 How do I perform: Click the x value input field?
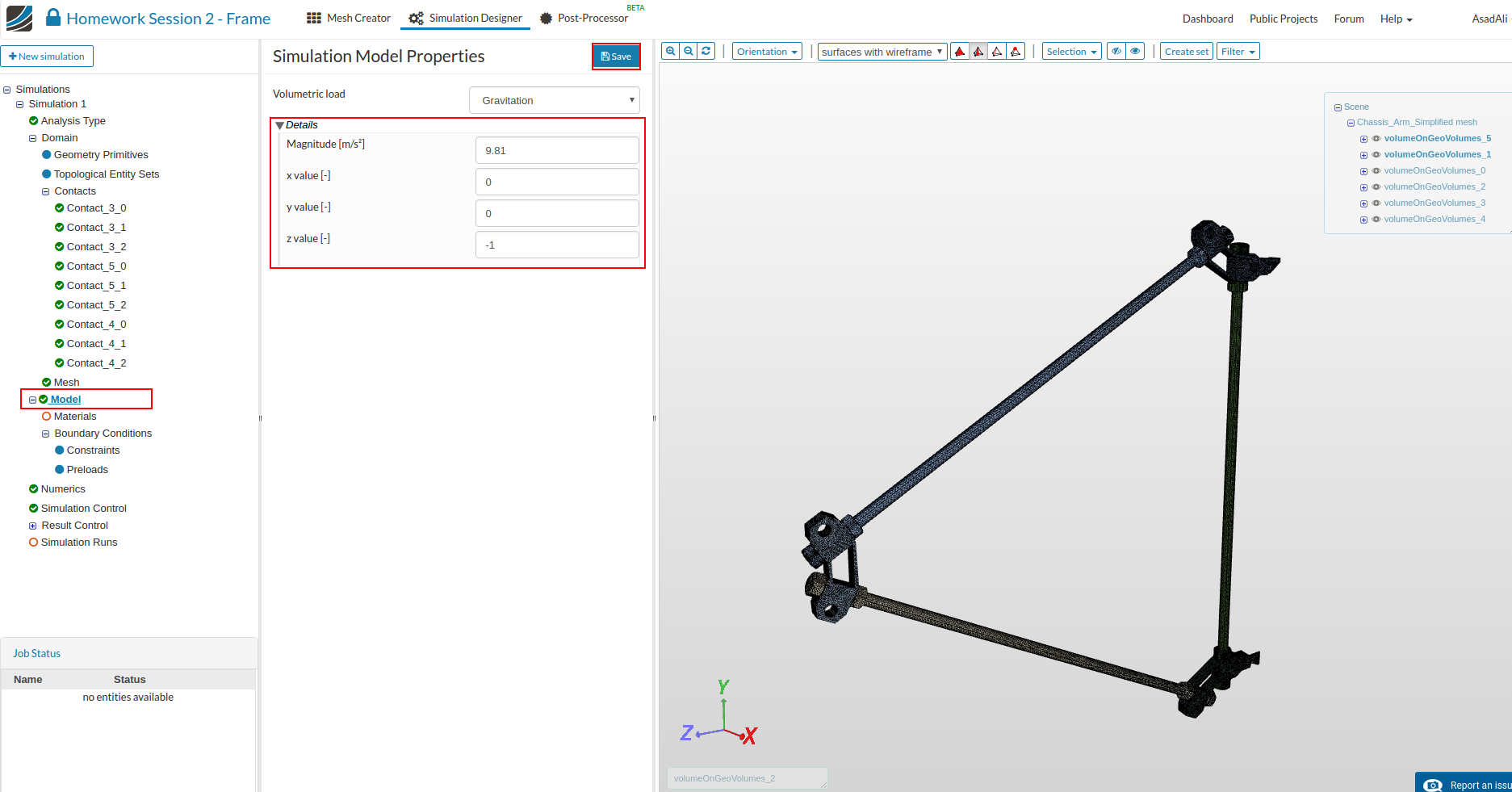point(557,182)
